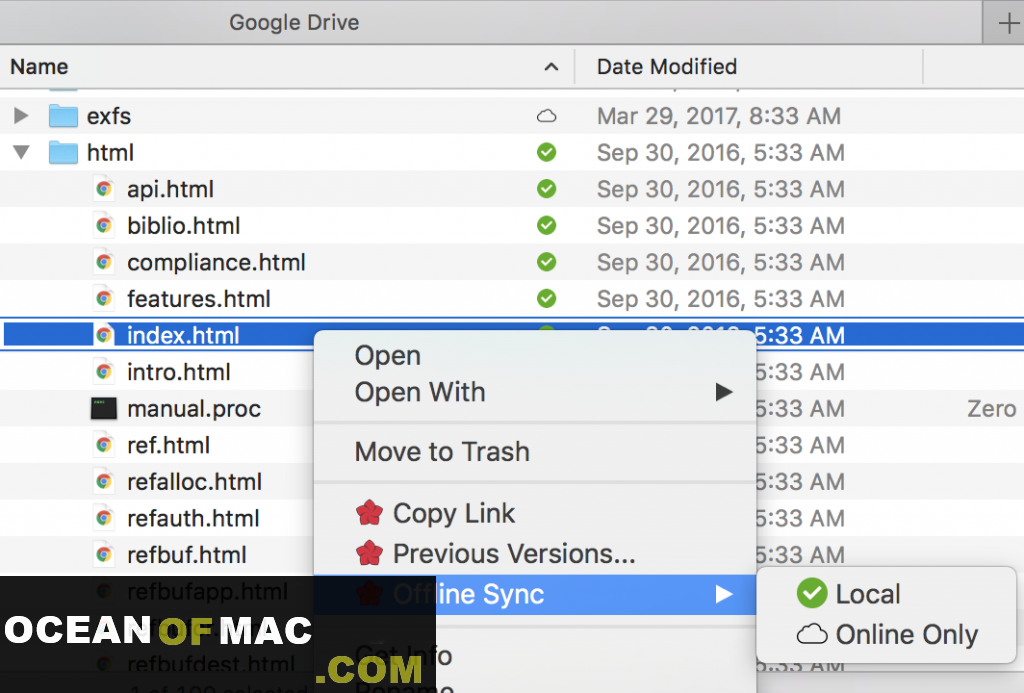The width and height of the screenshot is (1024, 693).
Task: Click the Chrome icon beside features.html
Action: 103,299
